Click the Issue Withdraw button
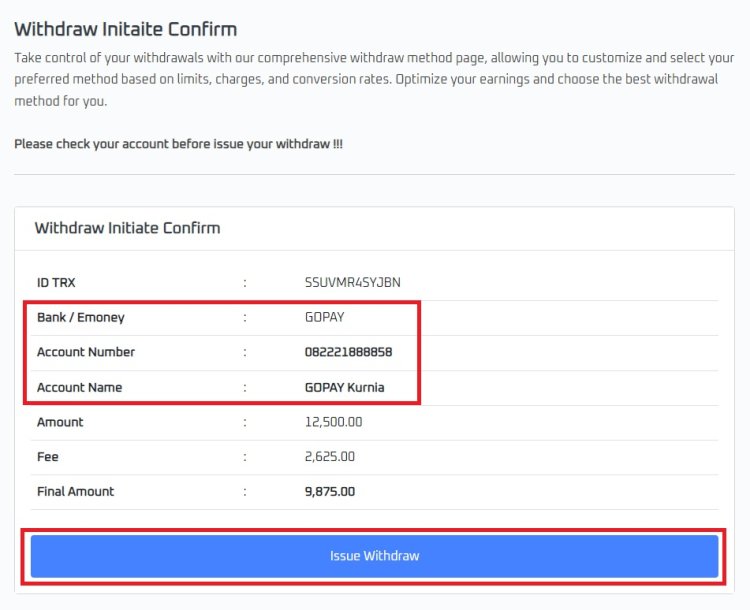750x610 pixels. (374, 556)
